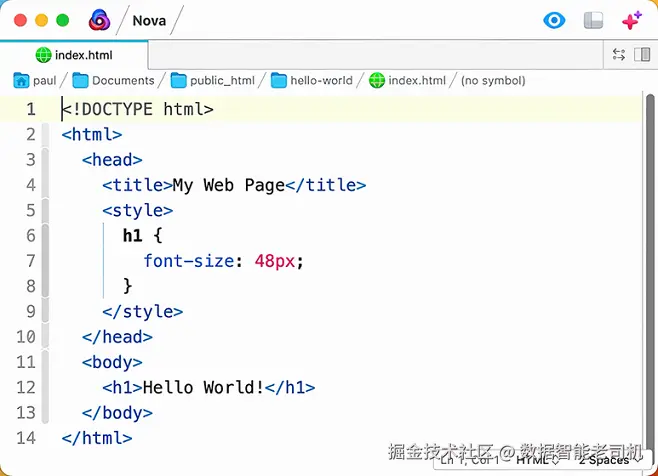Click the Nova project name in title bar

[x=149, y=21]
